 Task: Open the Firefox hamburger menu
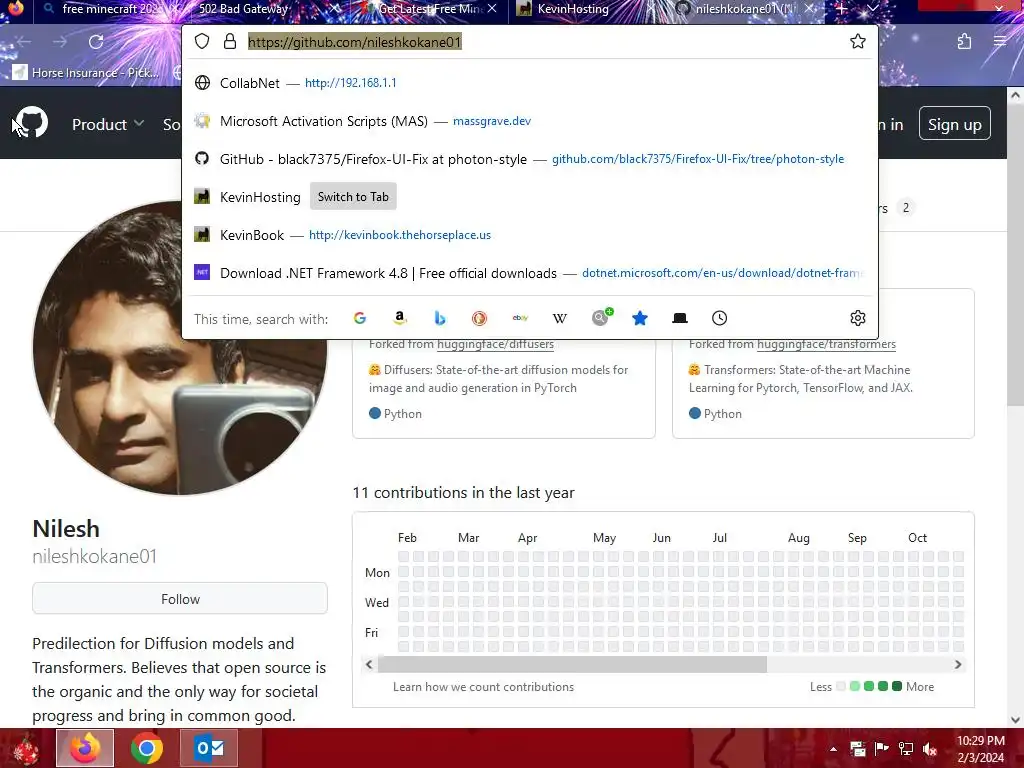1000,42
